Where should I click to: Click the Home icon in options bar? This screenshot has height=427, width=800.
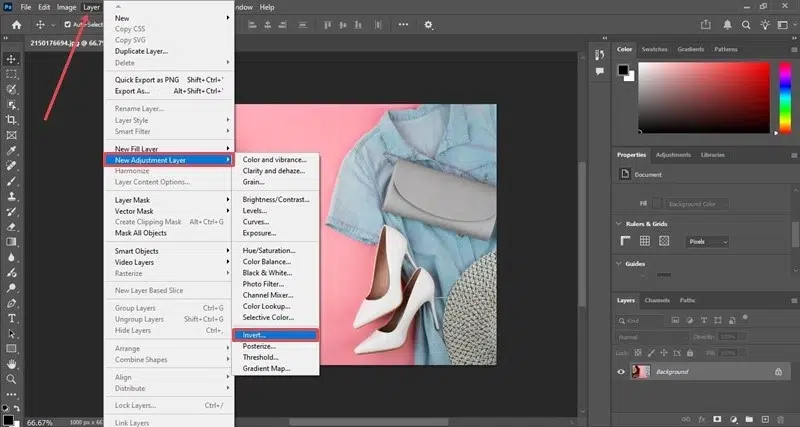17,24
